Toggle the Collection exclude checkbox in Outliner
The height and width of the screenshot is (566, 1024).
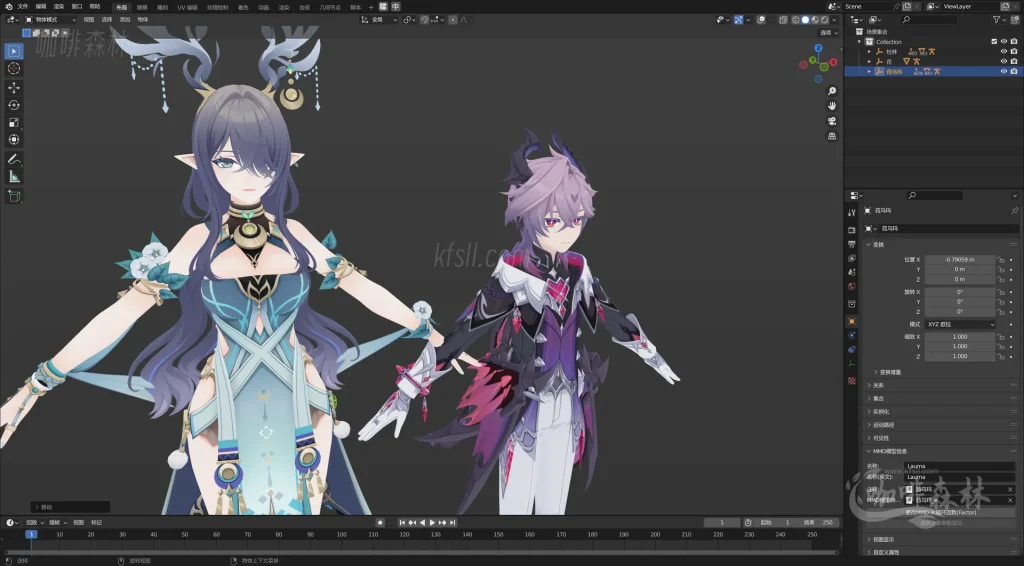click(x=994, y=42)
